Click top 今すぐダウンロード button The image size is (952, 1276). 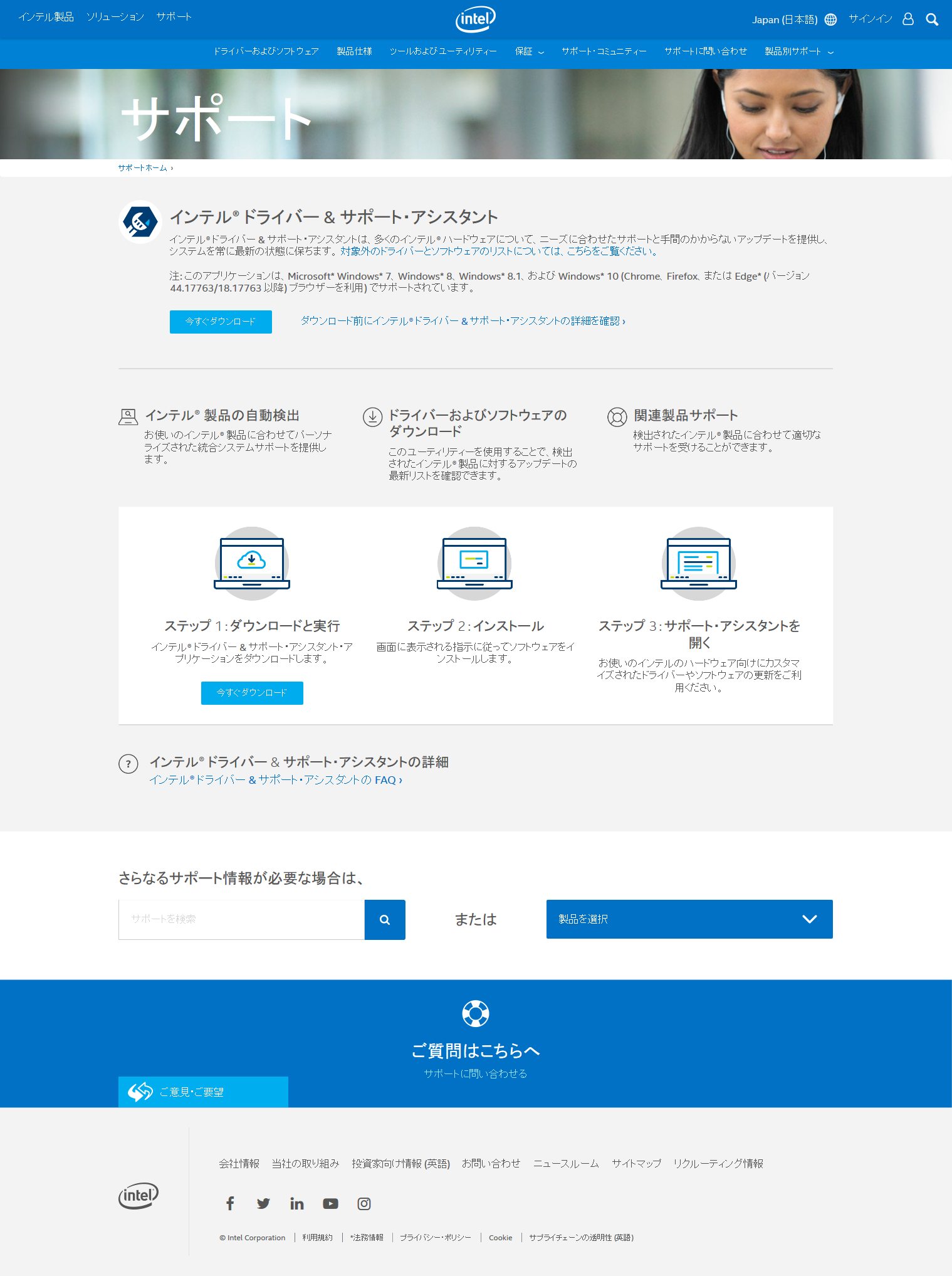(221, 322)
